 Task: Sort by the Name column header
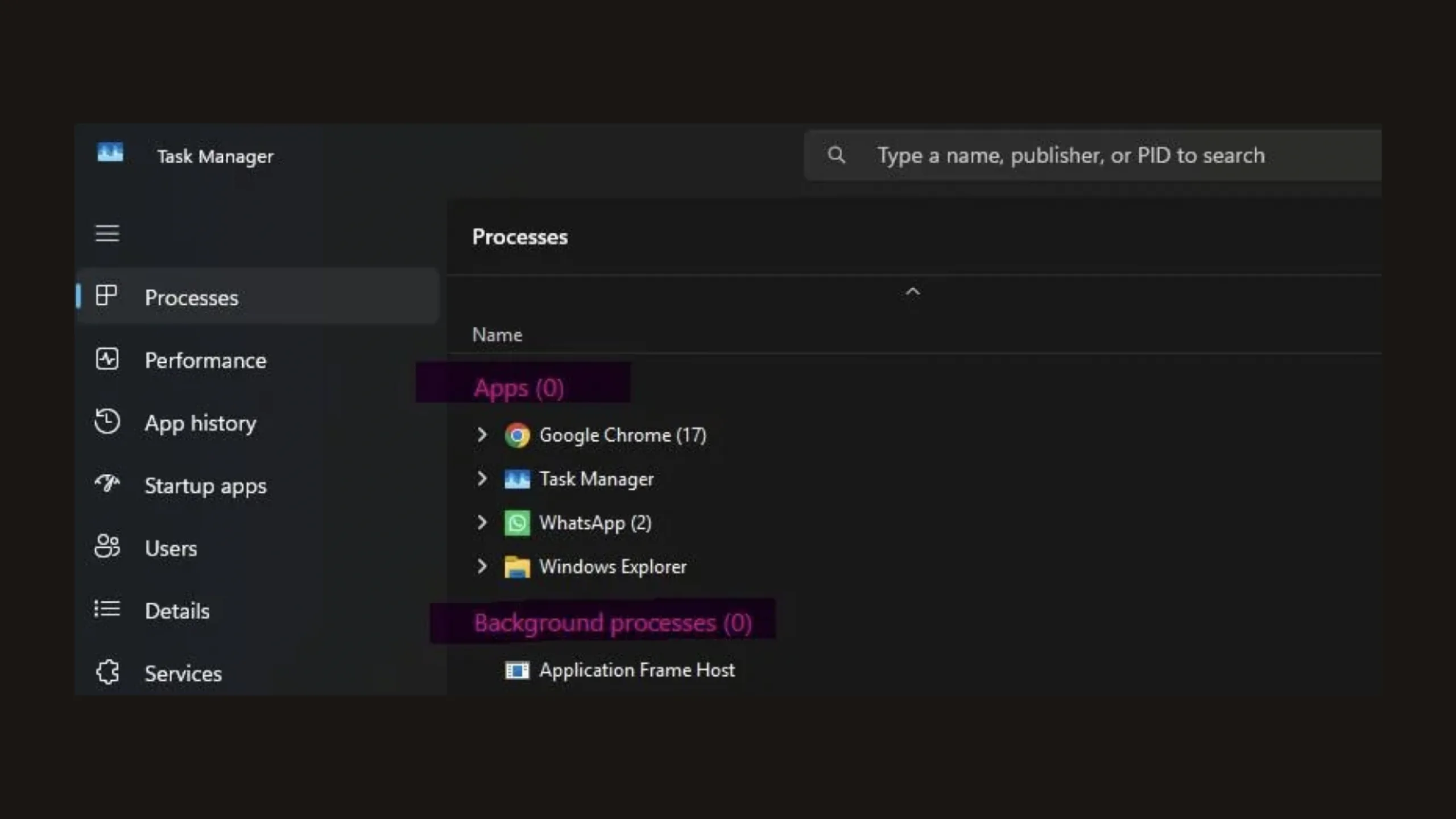pos(497,335)
